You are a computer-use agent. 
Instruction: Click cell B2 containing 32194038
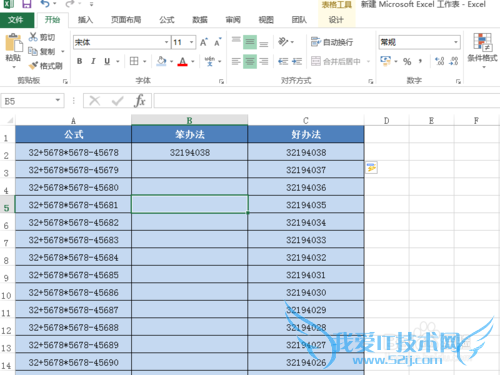(x=190, y=152)
